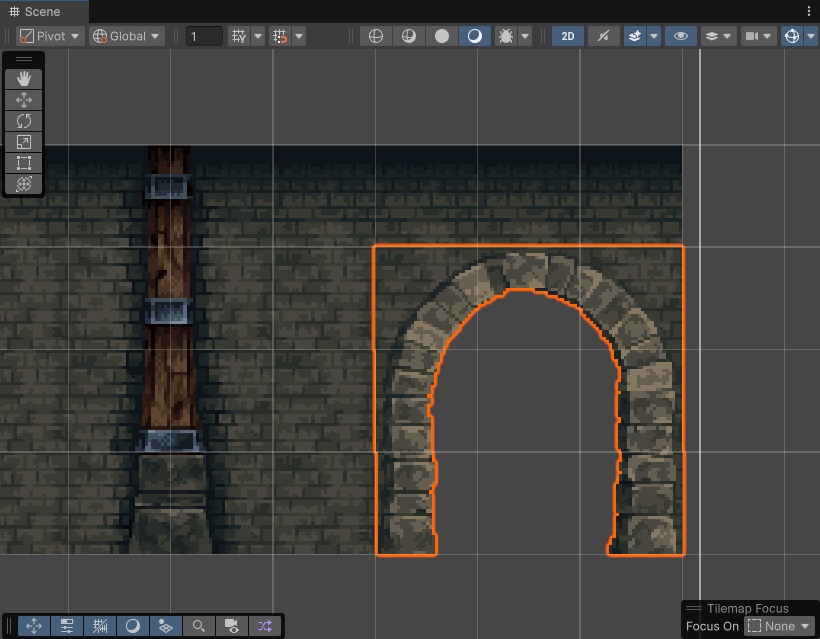The width and height of the screenshot is (820, 639).
Task: Click the Cameras overlay icon in bottom bar
Action: click(x=232, y=625)
